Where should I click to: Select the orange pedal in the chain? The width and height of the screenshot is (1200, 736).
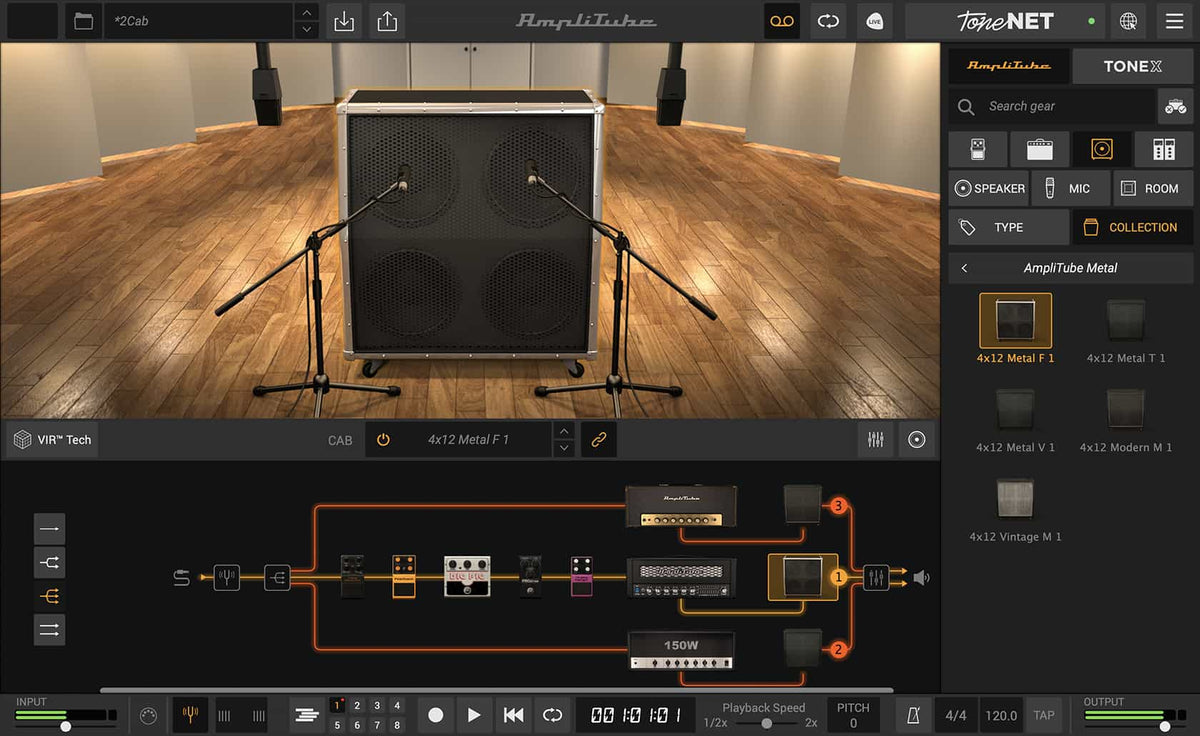pyautogui.click(x=404, y=576)
